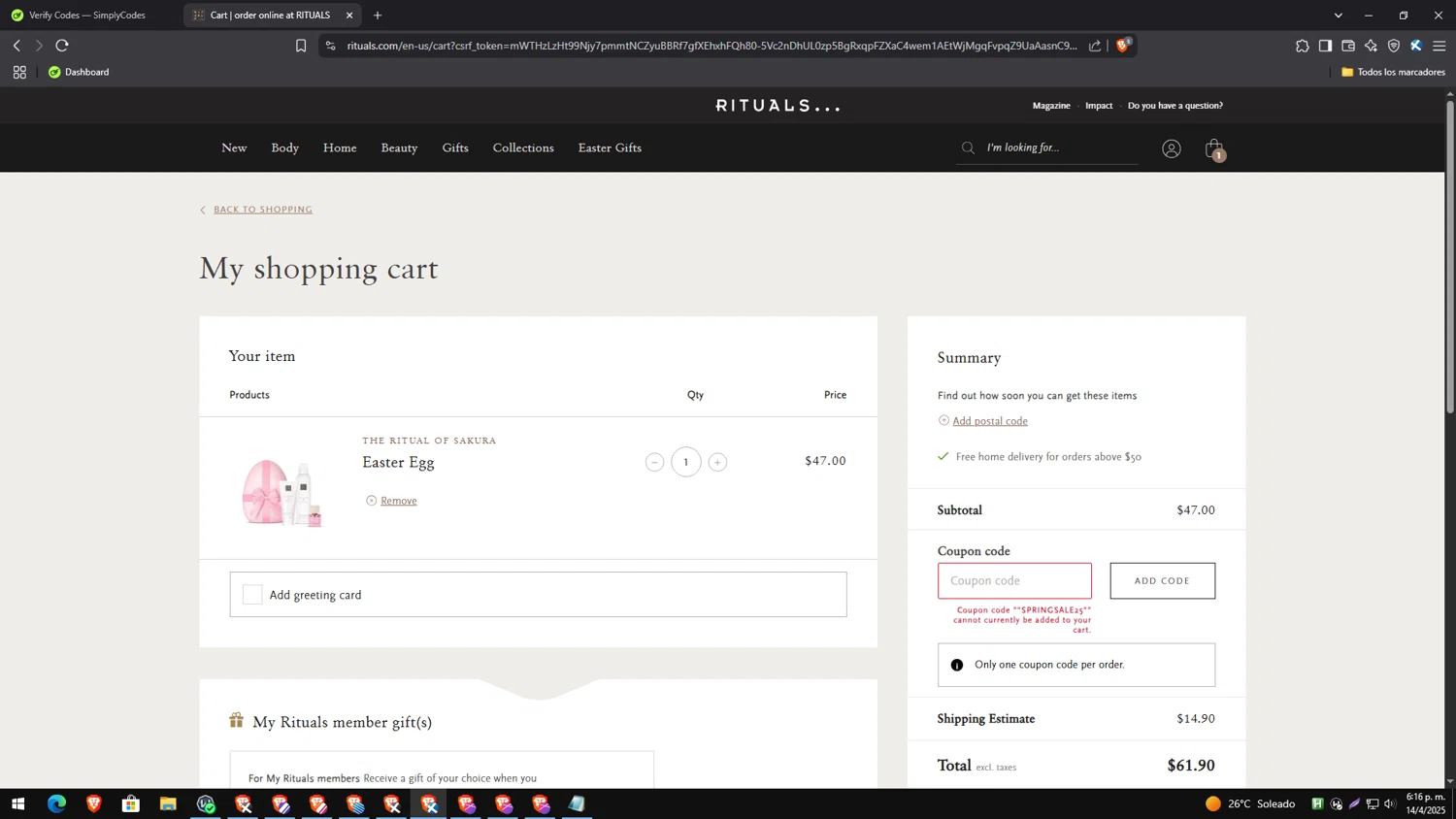Open the Brave VPN shield icon
The image size is (1456, 819).
coord(1394,46)
